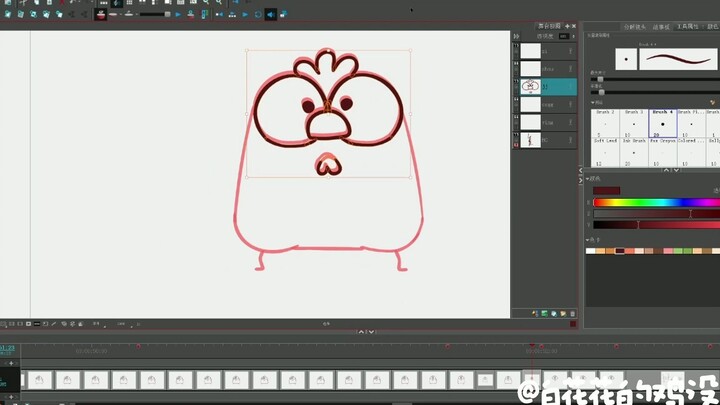
Task: Choose the Soft Lead preset
Action: (x=605, y=152)
